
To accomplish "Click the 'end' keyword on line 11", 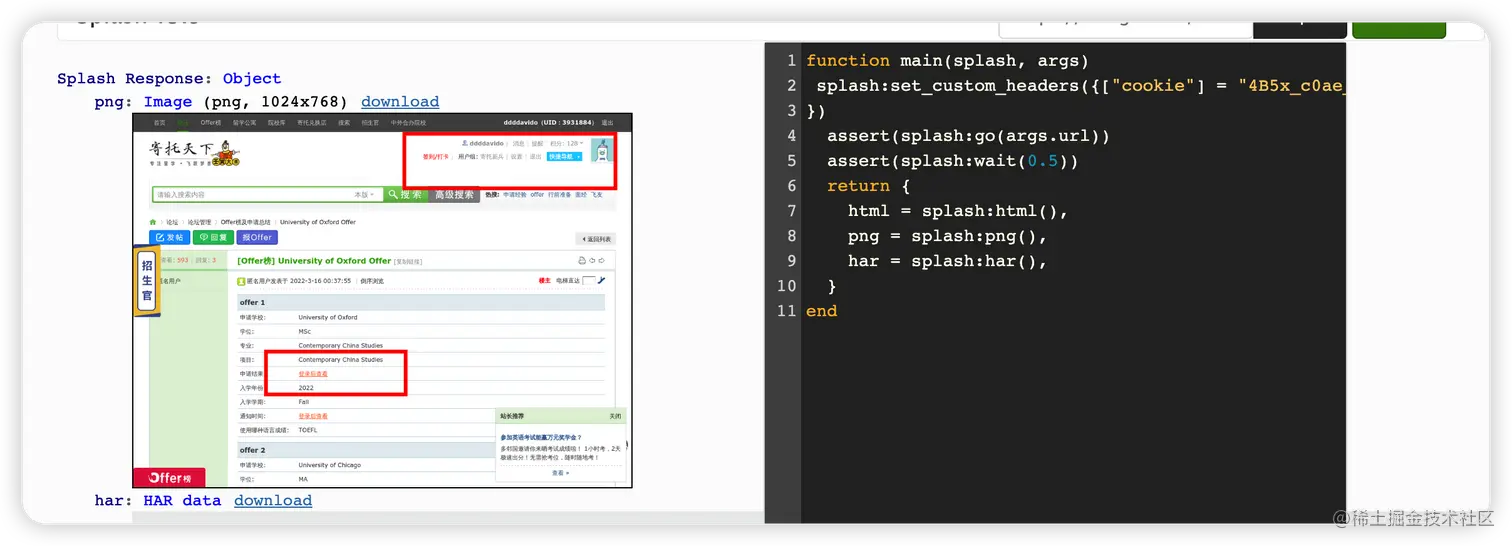I will tap(822, 311).
